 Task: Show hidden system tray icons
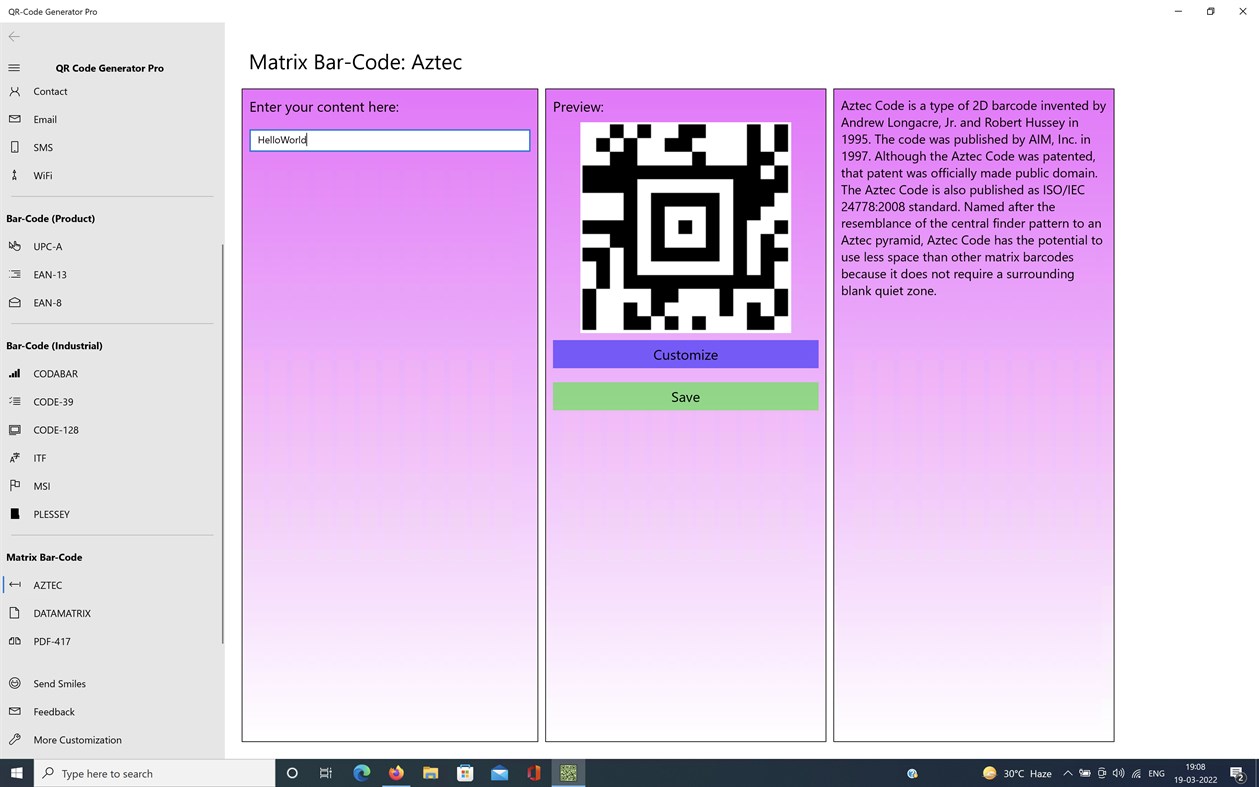tap(1067, 773)
